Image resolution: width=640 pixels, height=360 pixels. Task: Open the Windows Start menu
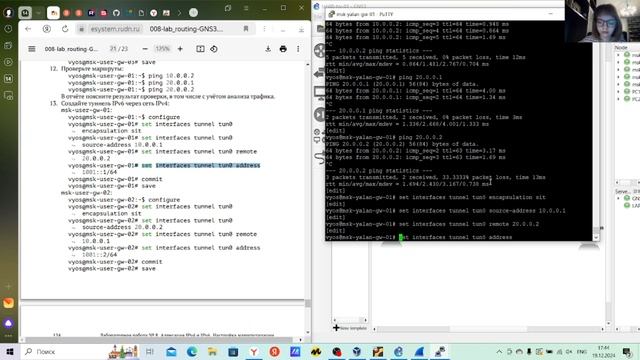pos(10,351)
